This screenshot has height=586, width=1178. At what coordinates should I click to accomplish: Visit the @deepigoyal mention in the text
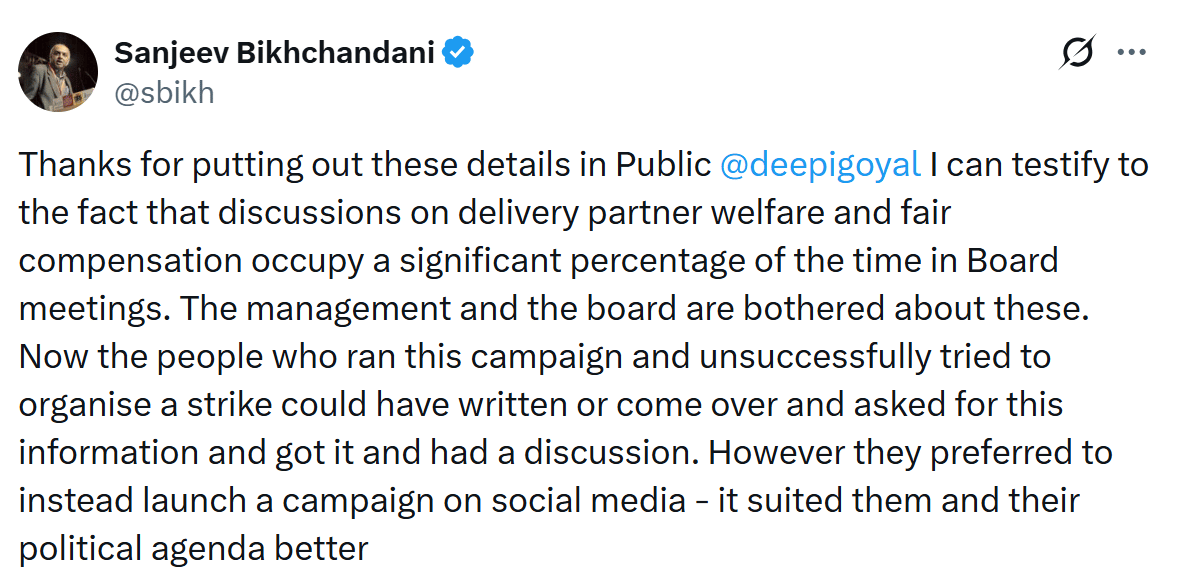pos(822,163)
